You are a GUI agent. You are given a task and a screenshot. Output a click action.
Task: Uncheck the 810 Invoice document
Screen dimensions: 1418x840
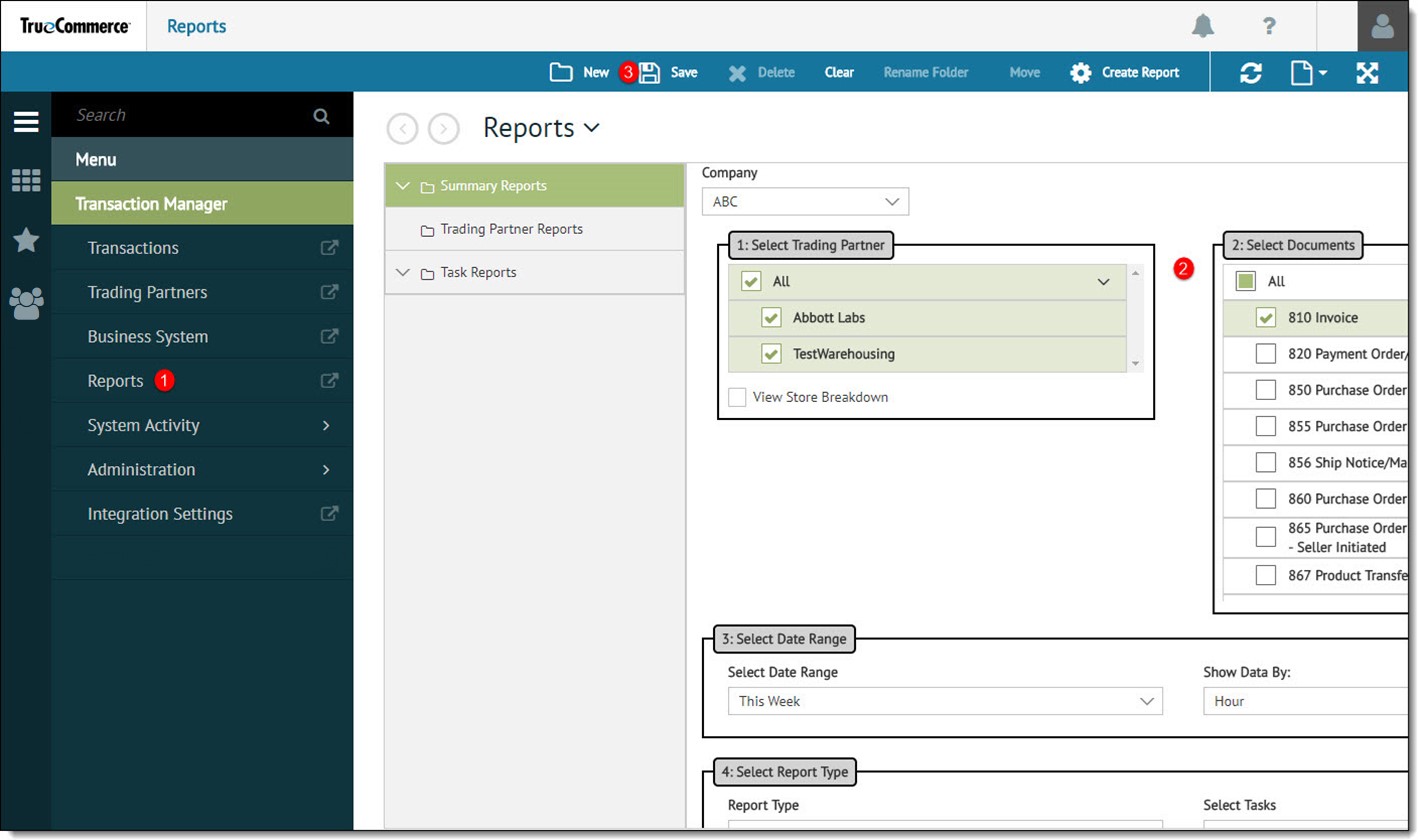pyautogui.click(x=1265, y=317)
